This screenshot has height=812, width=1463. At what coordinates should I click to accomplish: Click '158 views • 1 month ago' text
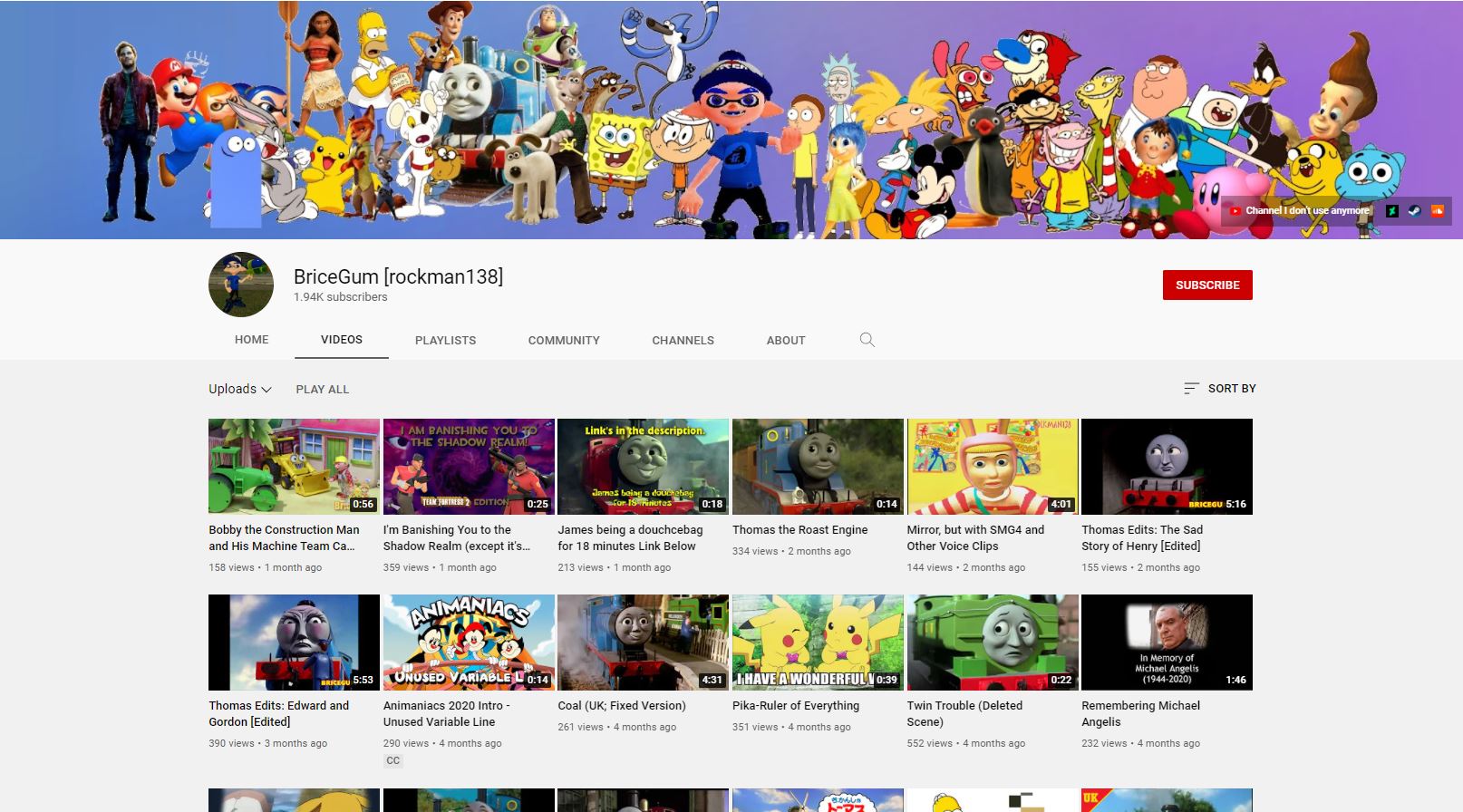coord(266,568)
